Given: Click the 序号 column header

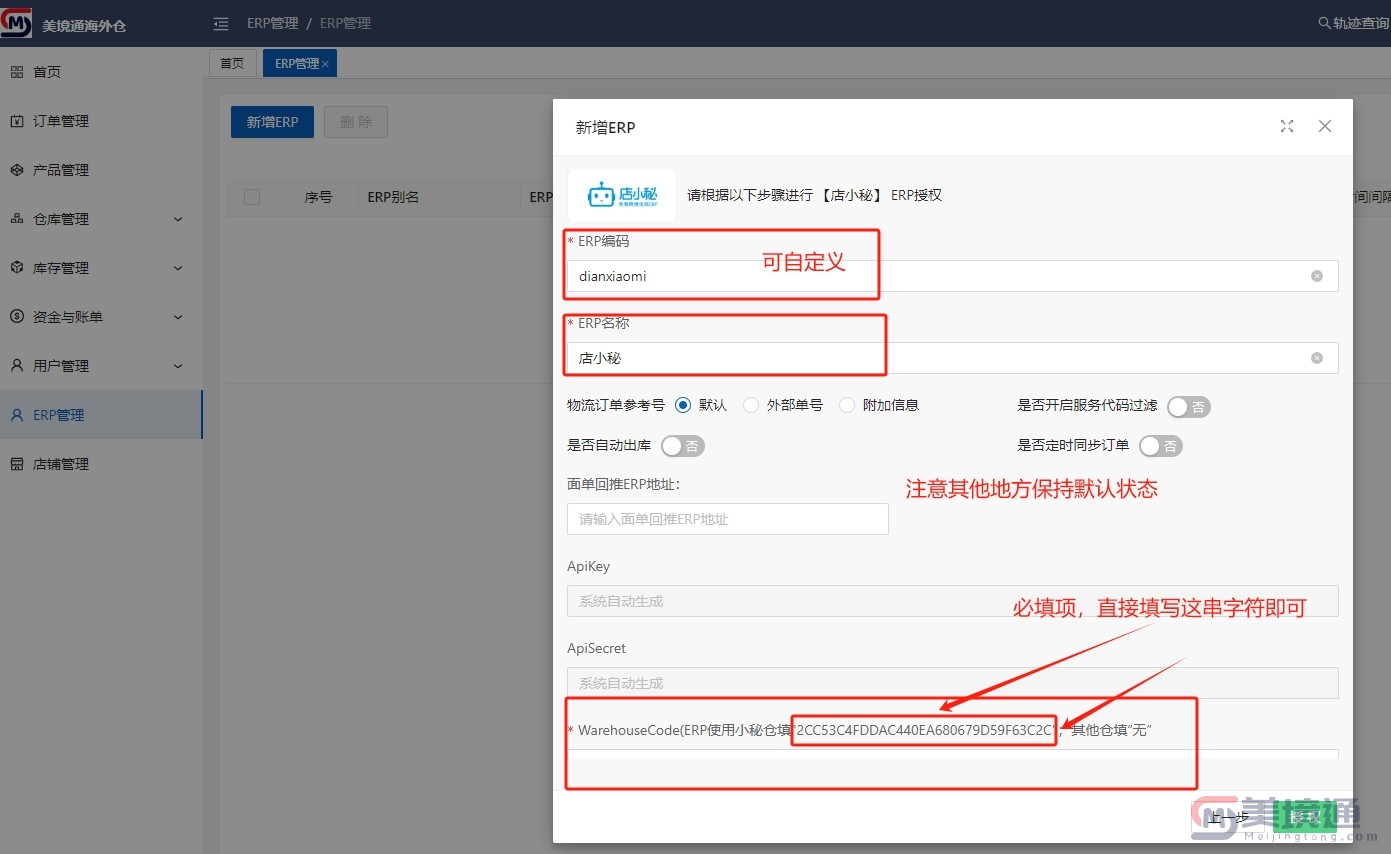Looking at the screenshot, I should 318,197.
